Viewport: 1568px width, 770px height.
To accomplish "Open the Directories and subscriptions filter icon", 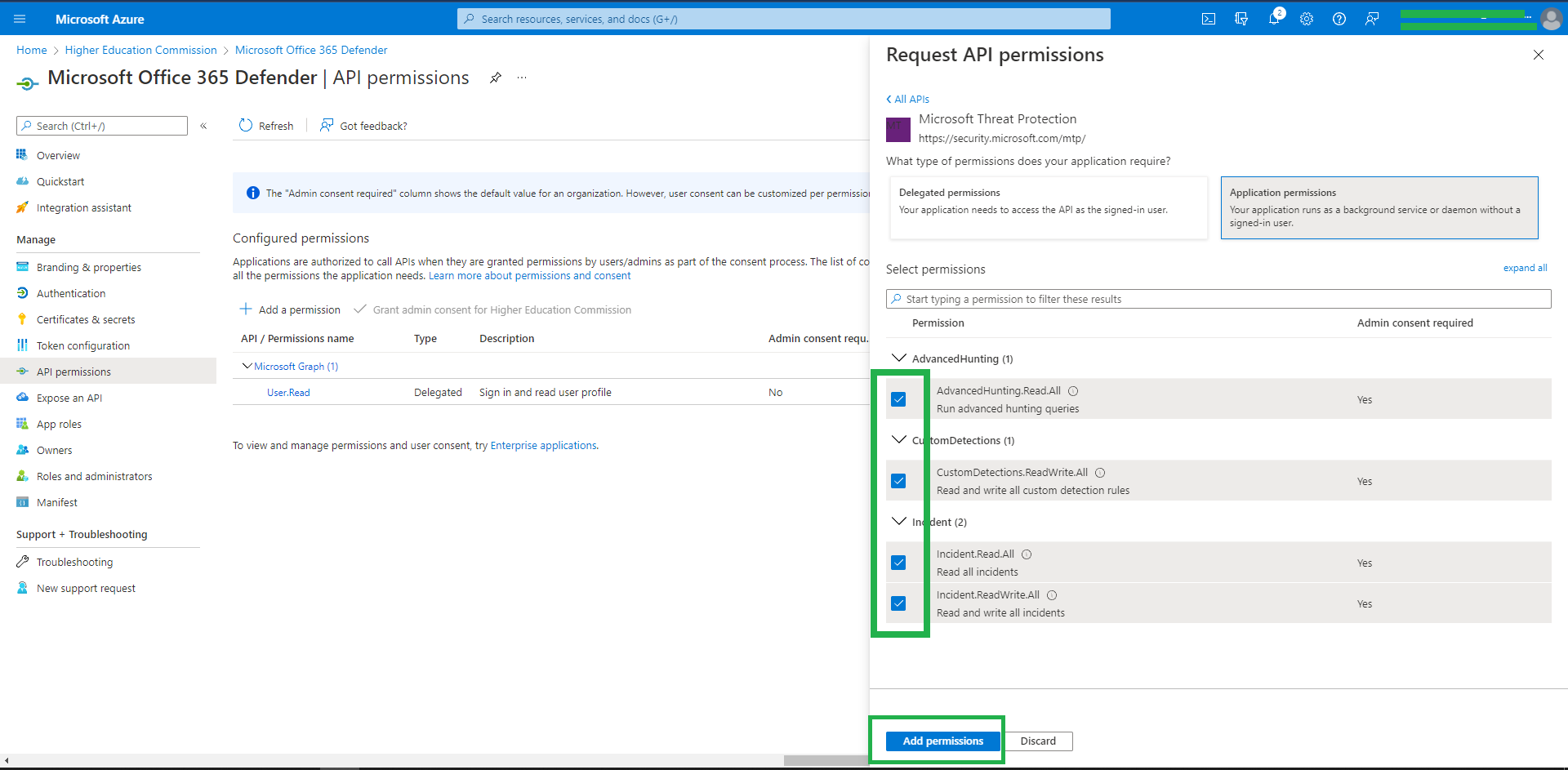I will [1241, 19].
